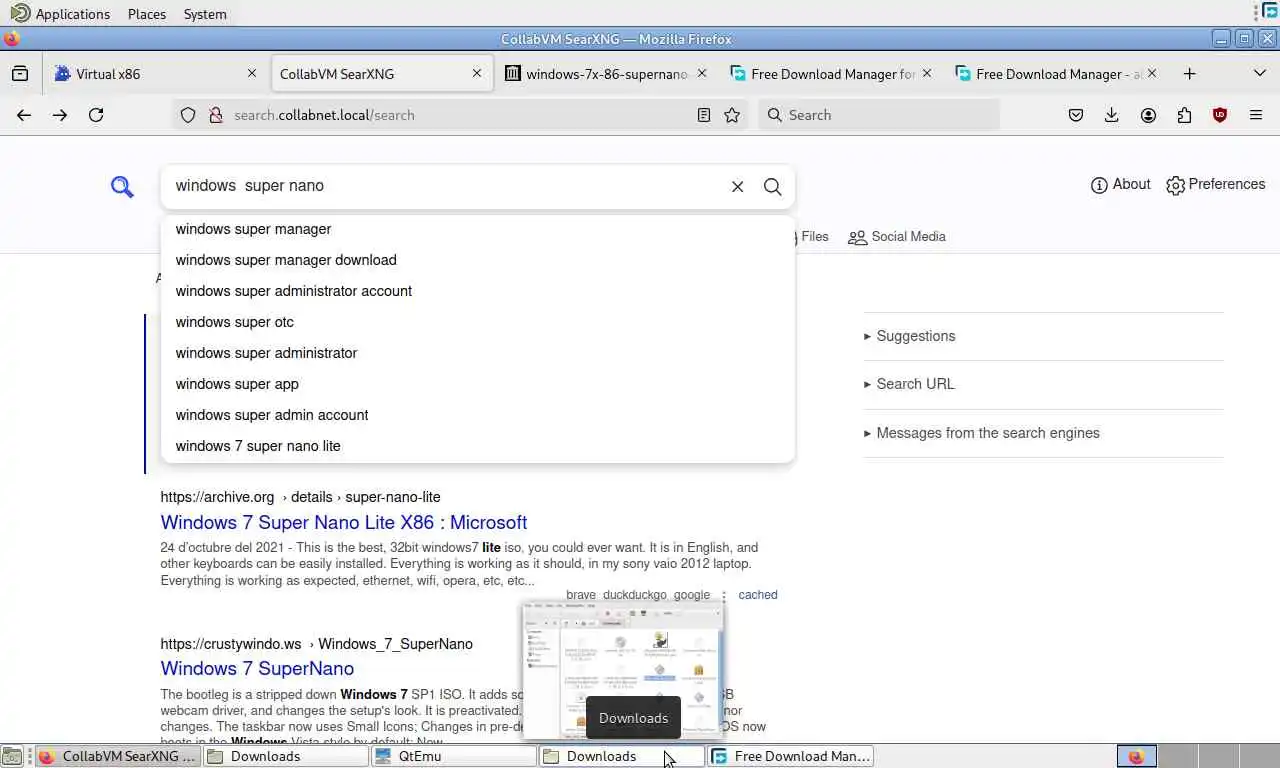Show the Firefox downloads panel
This screenshot has width=1280, height=768.
(1112, 115)
